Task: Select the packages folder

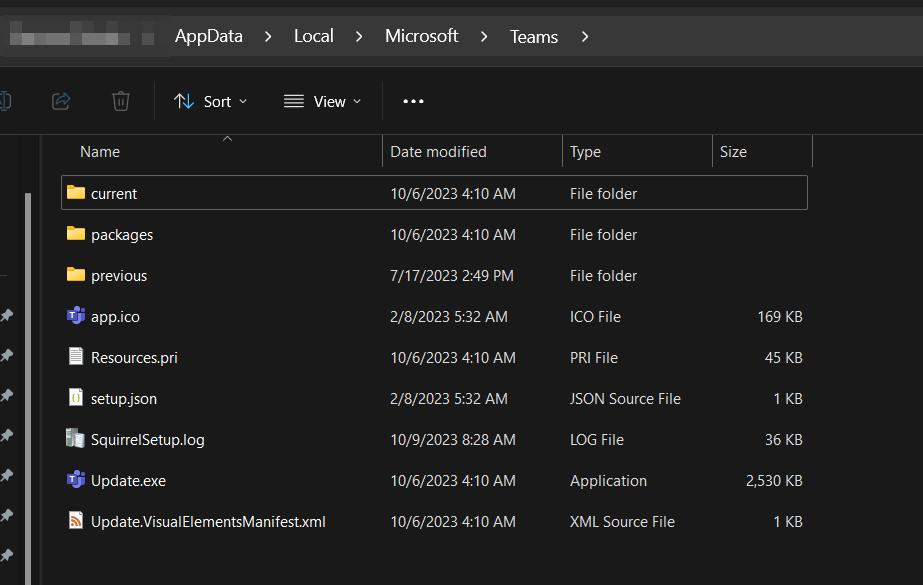Action: pos(121,234)
